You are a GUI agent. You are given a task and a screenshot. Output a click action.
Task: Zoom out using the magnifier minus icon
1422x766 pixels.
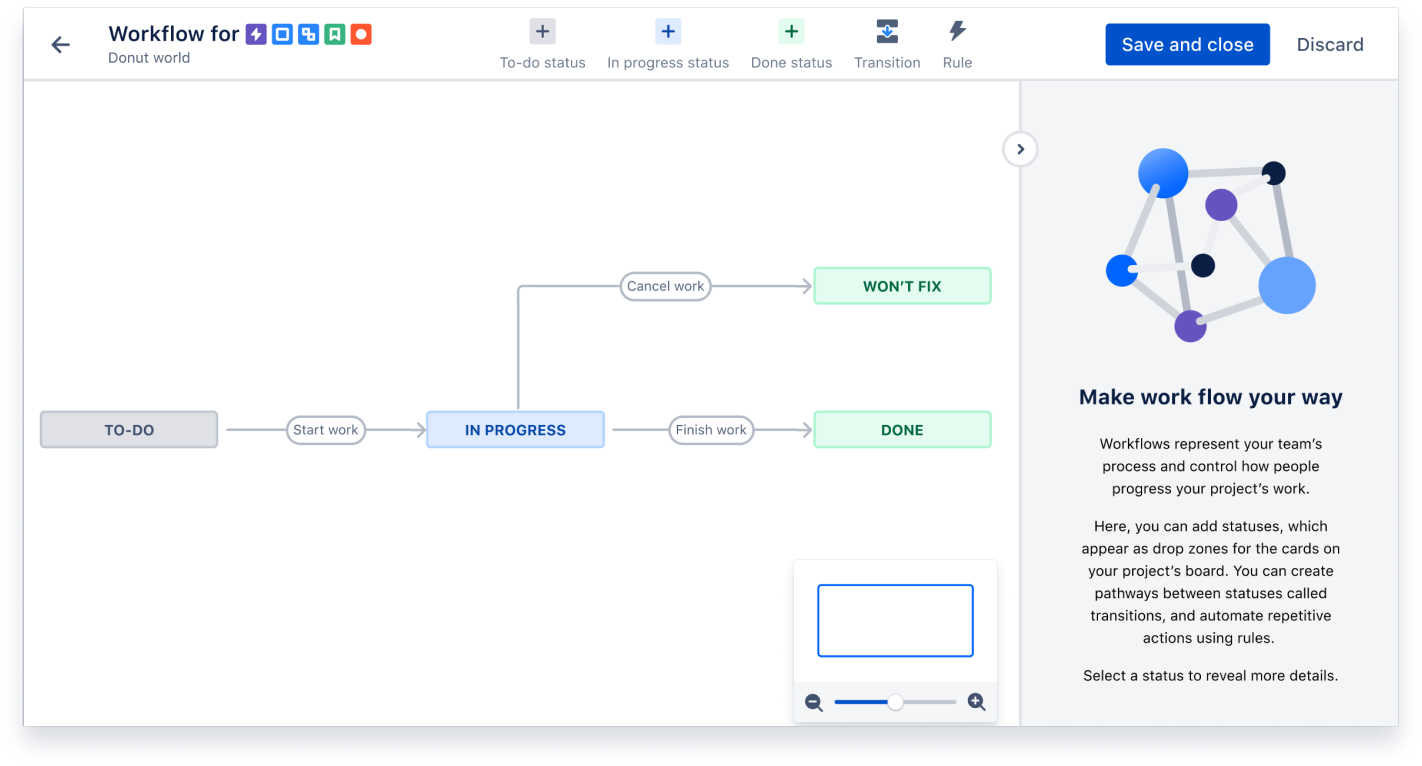click(x=814, y=702)
